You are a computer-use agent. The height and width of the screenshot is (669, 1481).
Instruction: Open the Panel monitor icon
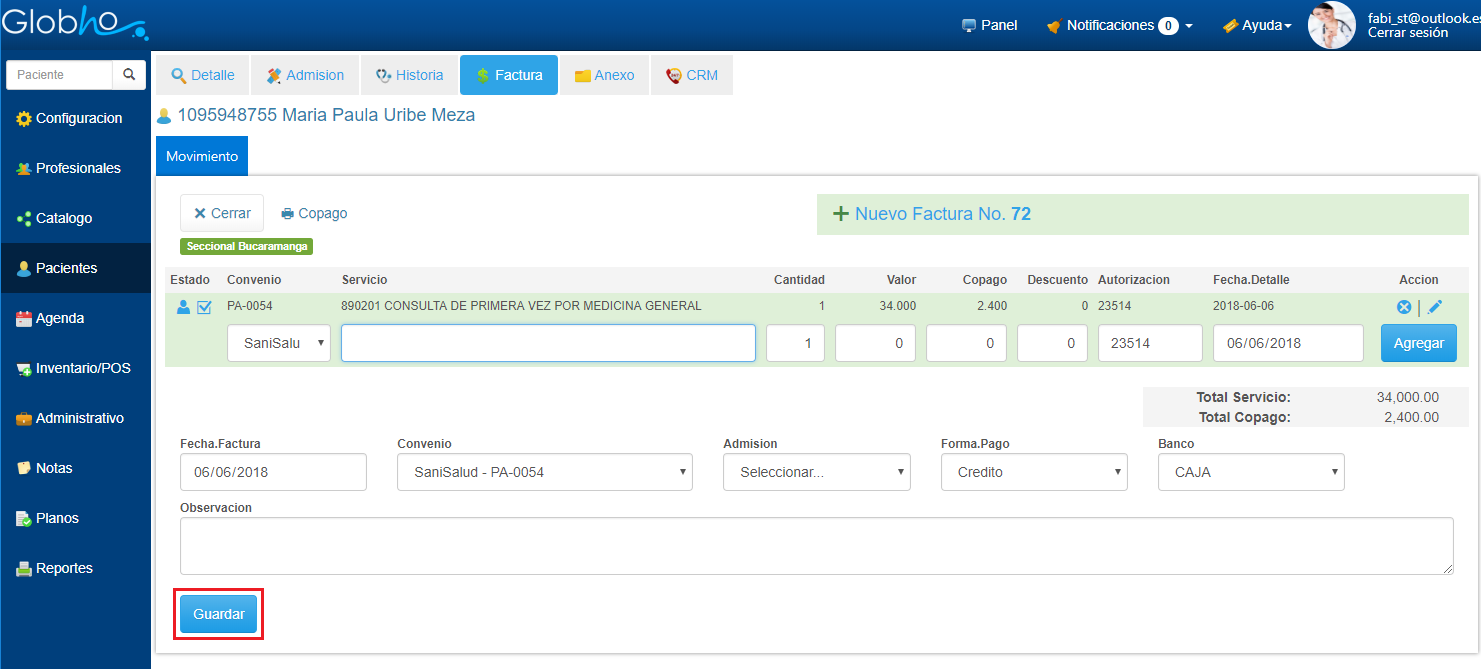coord(968,26)
